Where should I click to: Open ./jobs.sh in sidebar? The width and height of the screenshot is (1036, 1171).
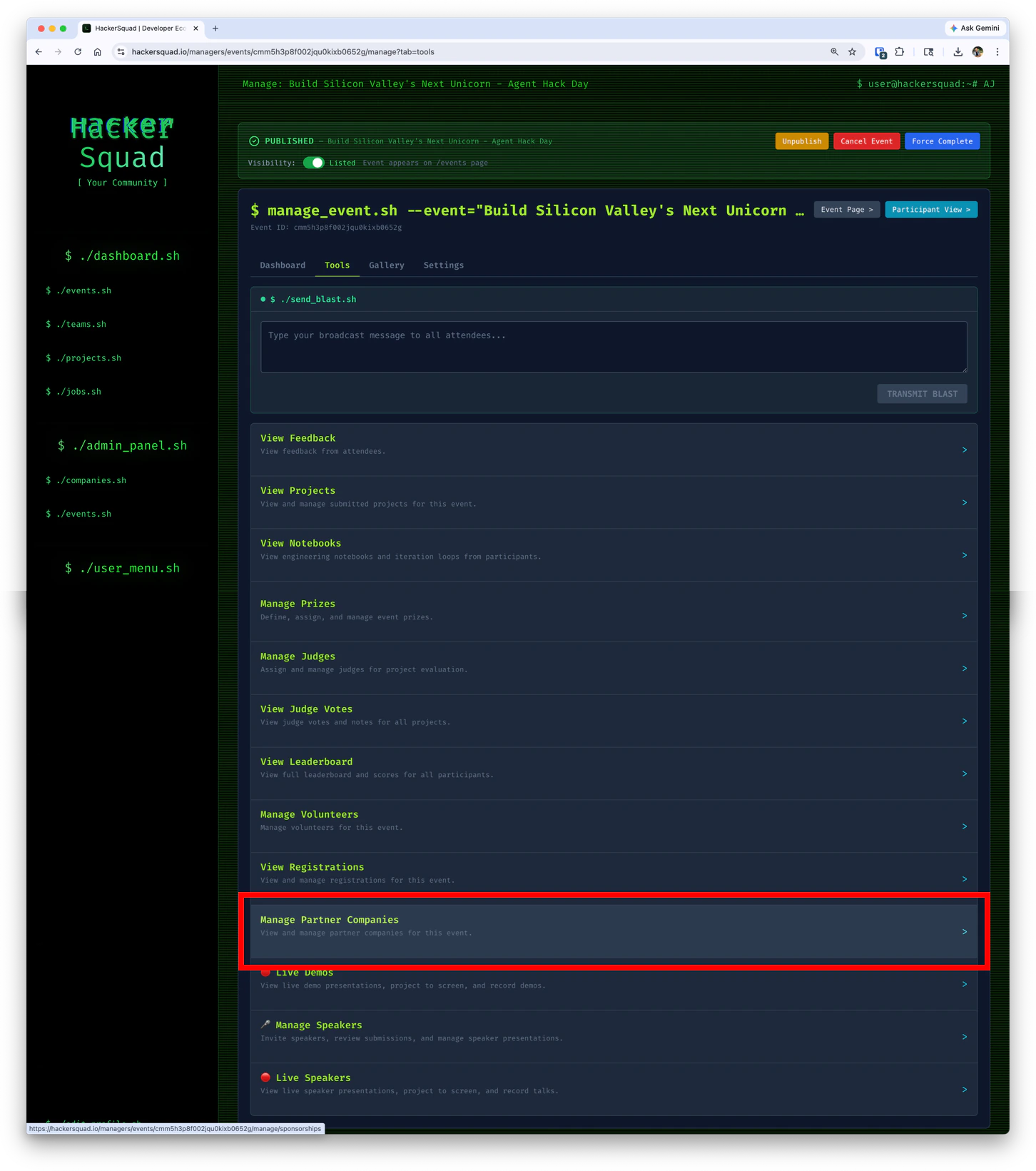point(73,392)
